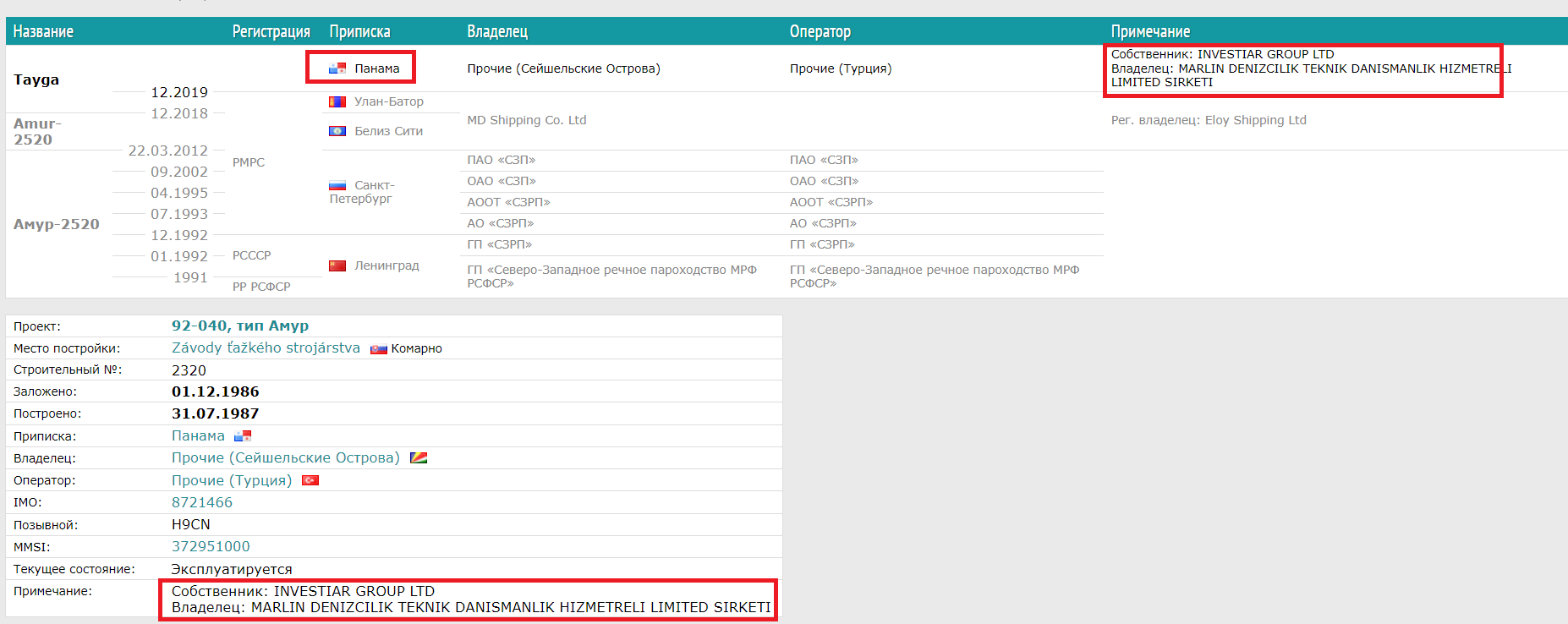Click the MD Shipping Co. Ltd owner entry
The image size is (1568, 624).
[x=526, y=120]
